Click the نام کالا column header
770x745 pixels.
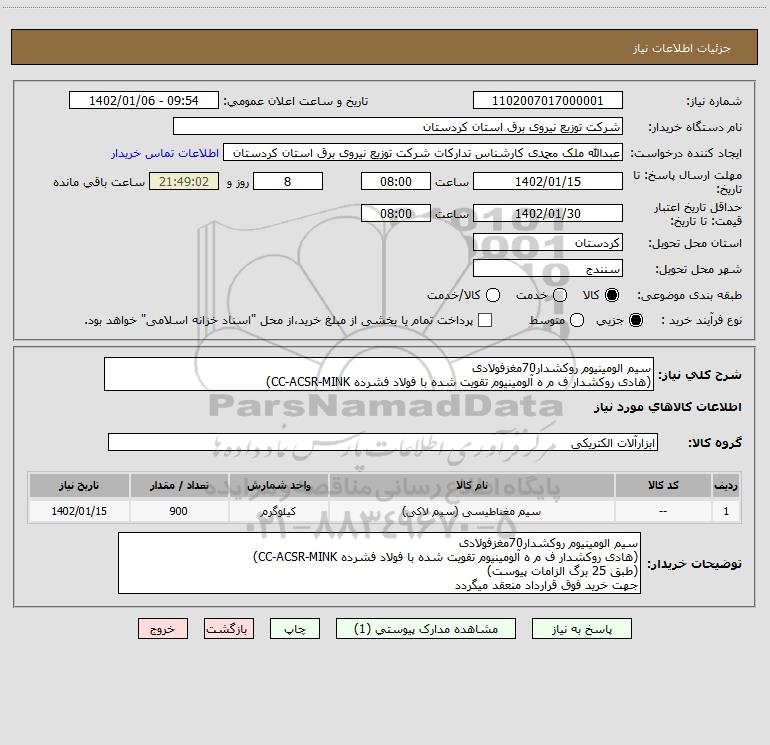[471, 485]
